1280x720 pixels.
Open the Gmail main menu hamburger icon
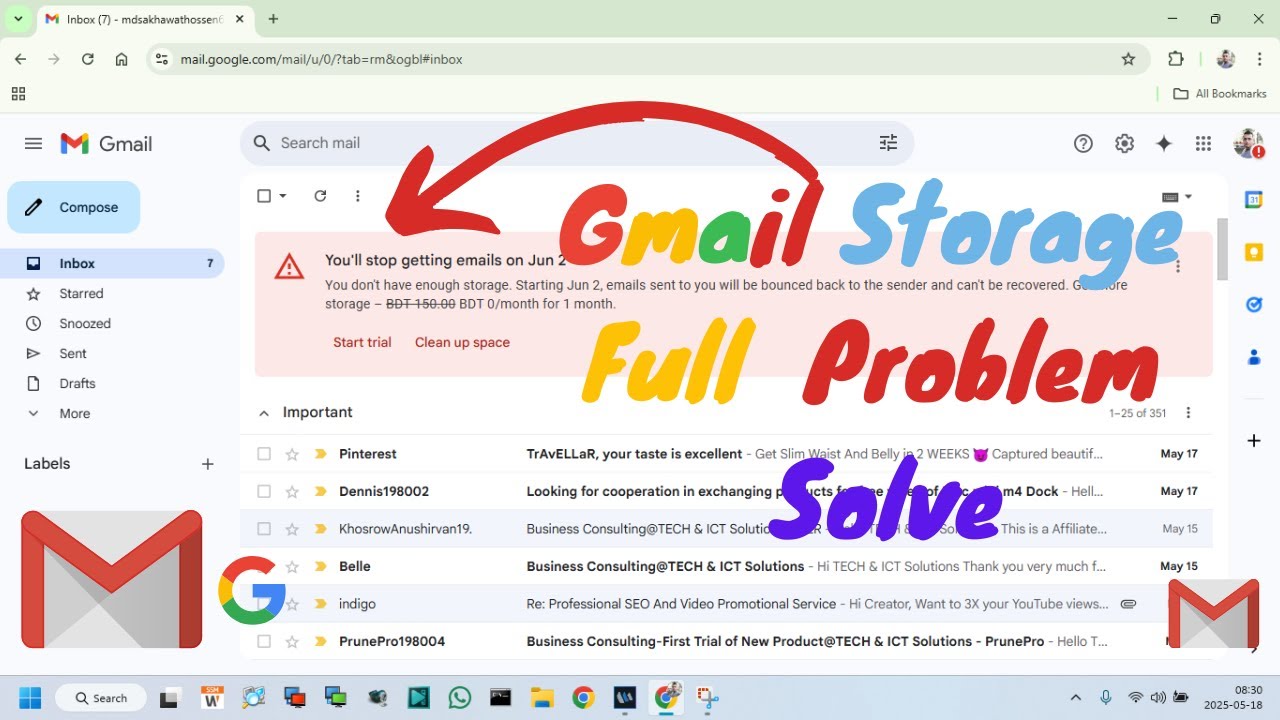pyautogui.click(x=33, y=144)
